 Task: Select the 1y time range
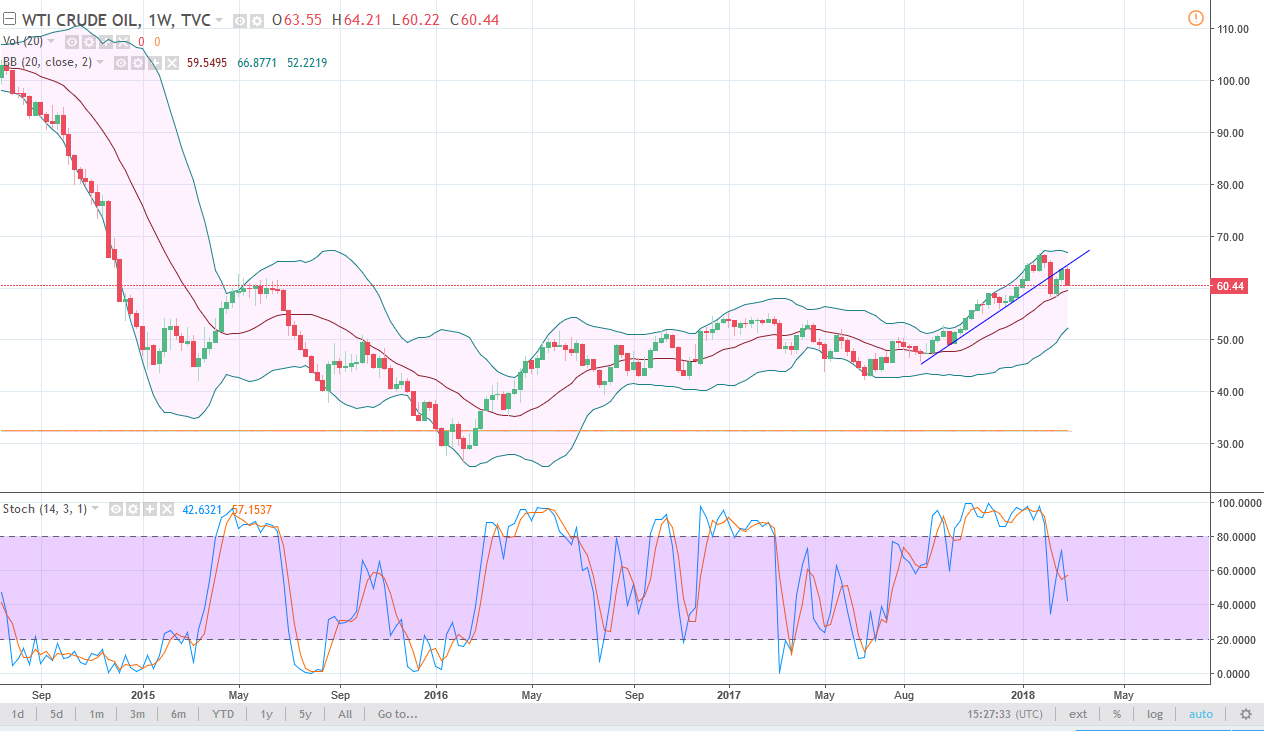pos(266,714)
